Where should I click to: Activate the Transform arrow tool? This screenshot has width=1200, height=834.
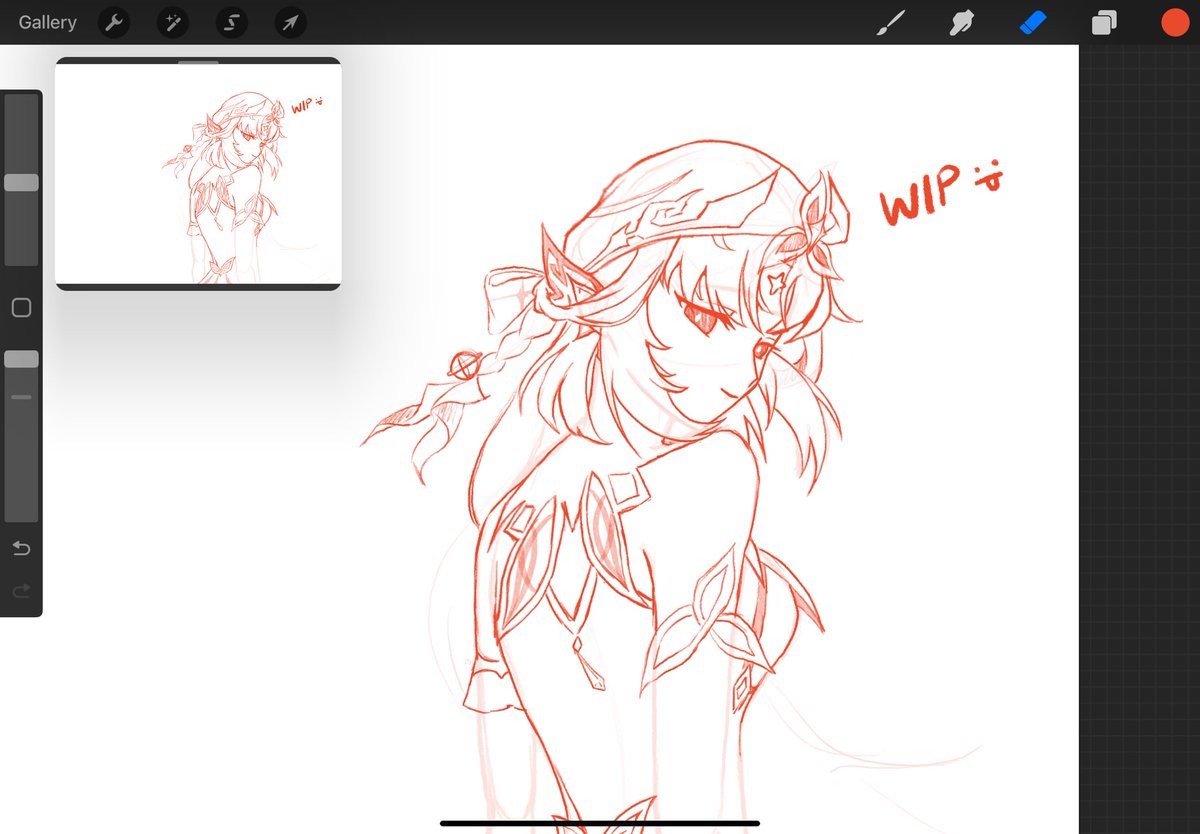(x=290, y=22)
